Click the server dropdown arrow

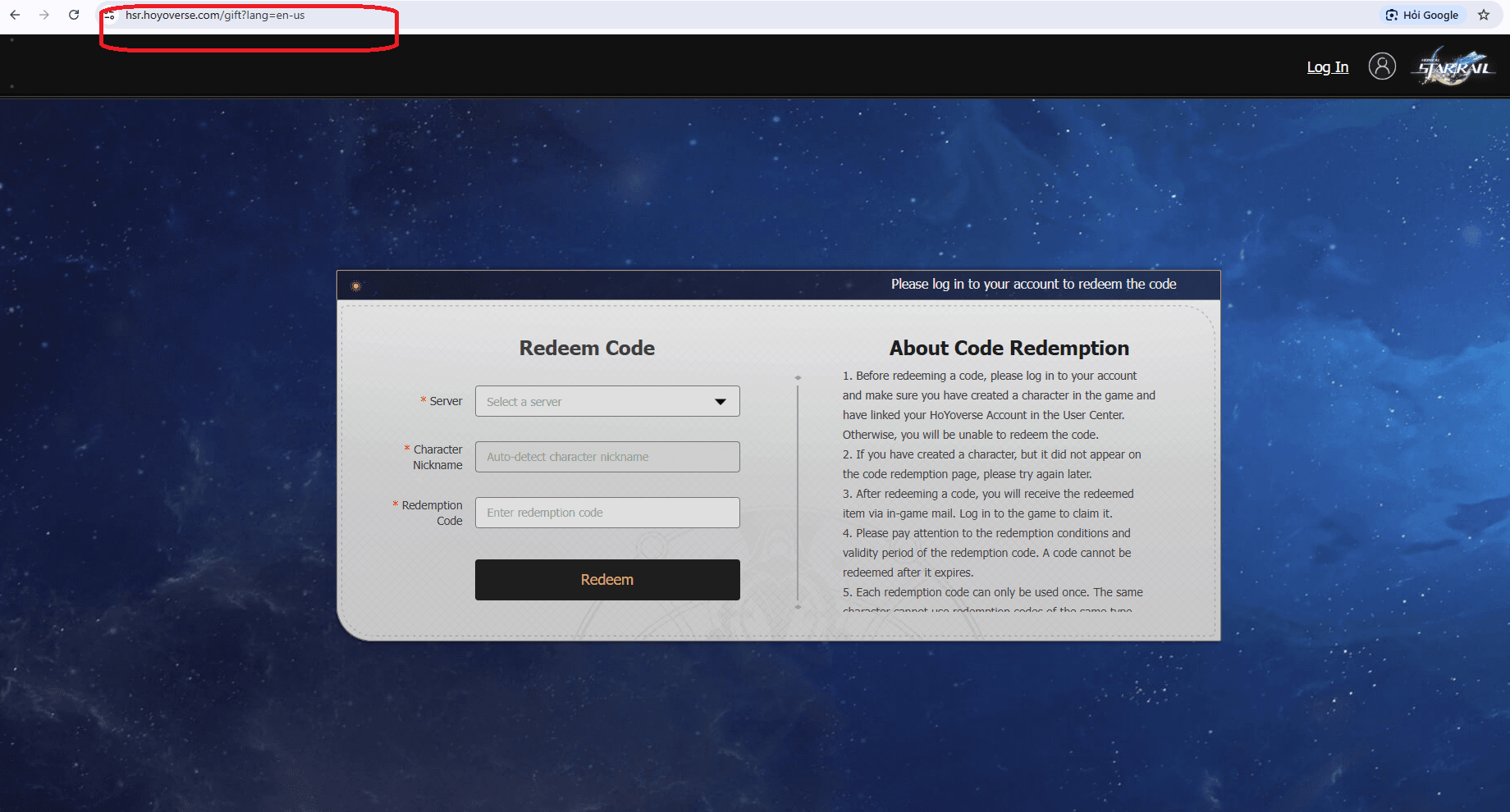pos(720,402)
